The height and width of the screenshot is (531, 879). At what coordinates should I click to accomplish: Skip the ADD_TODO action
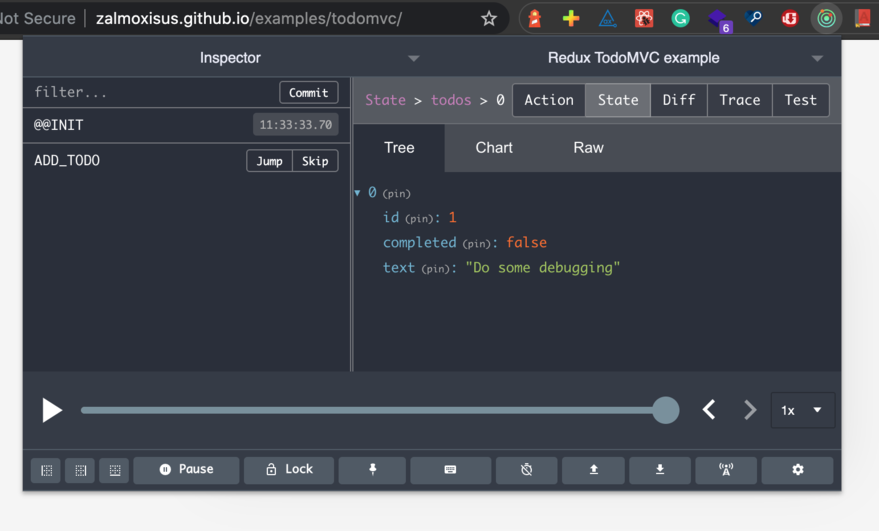pos(315,161)
